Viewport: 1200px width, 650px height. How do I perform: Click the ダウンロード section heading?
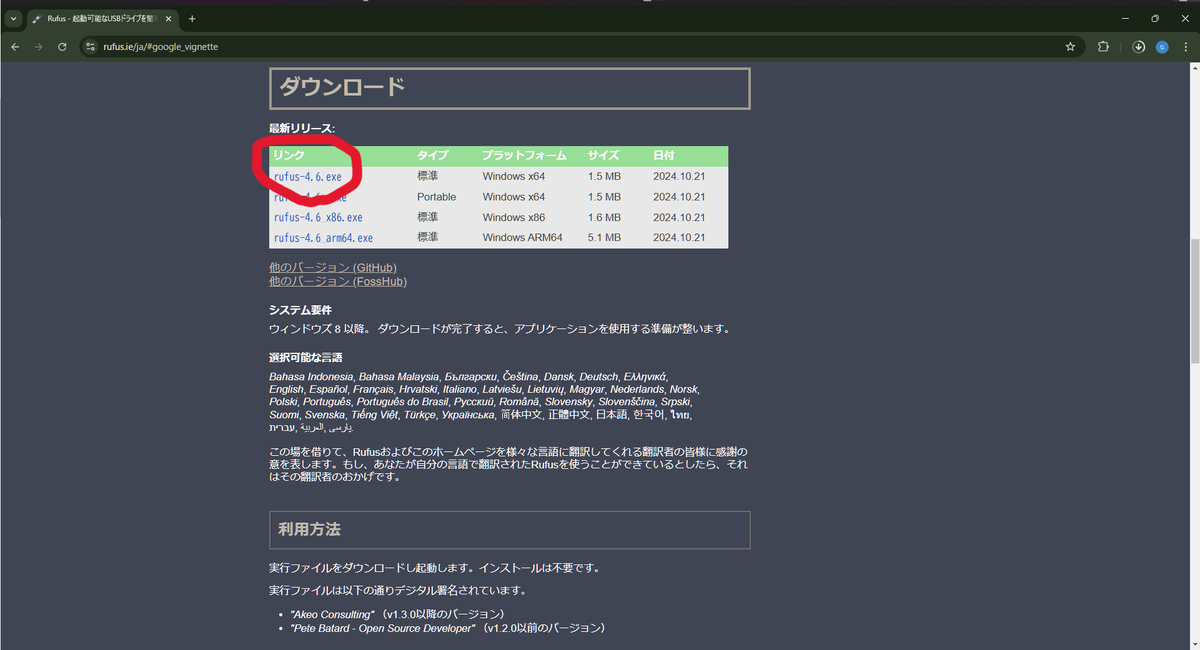click(x=510, y=88)
